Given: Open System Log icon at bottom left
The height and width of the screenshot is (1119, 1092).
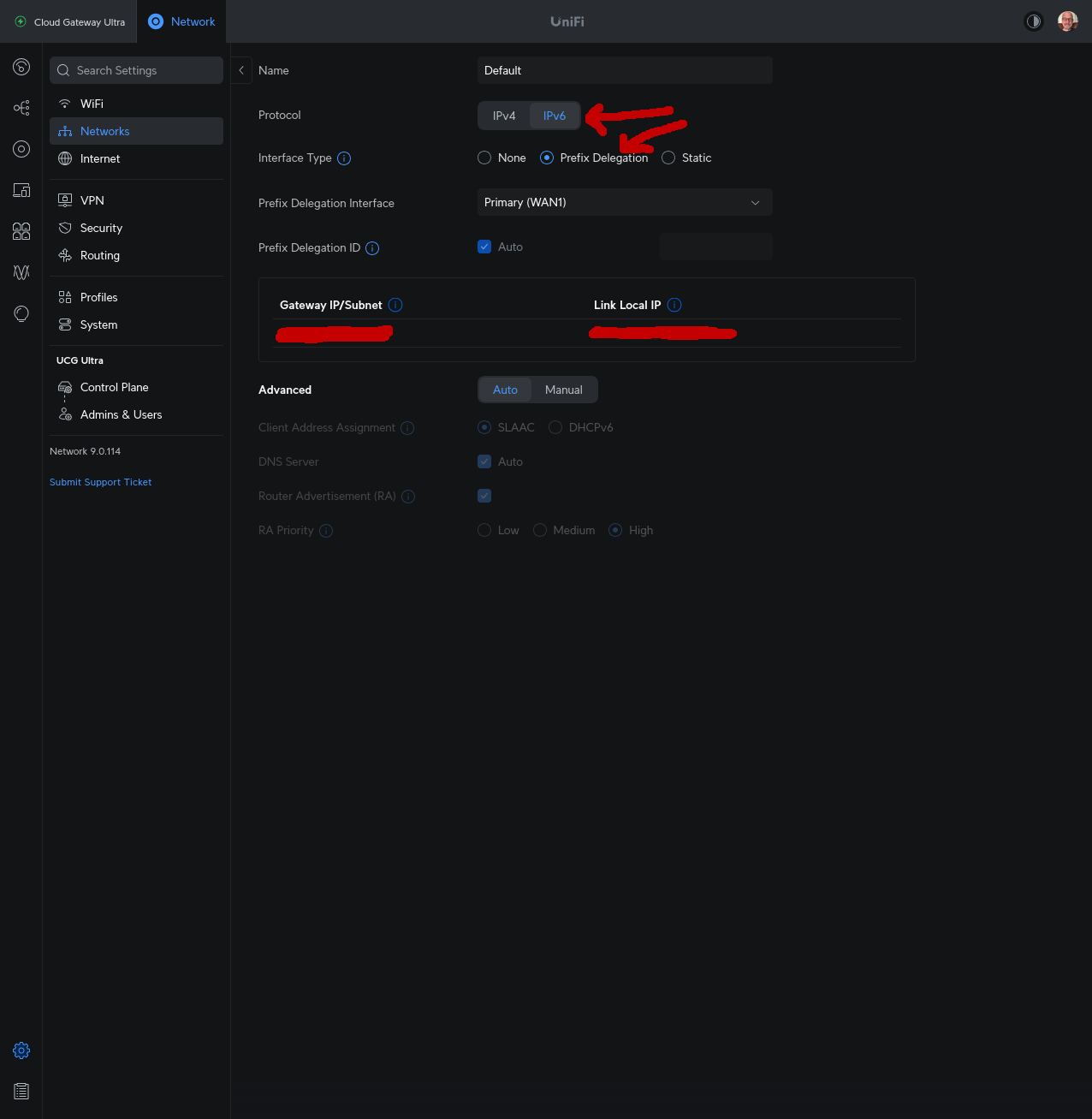Looking at the screenshot, I should (x=21, y=1092).
